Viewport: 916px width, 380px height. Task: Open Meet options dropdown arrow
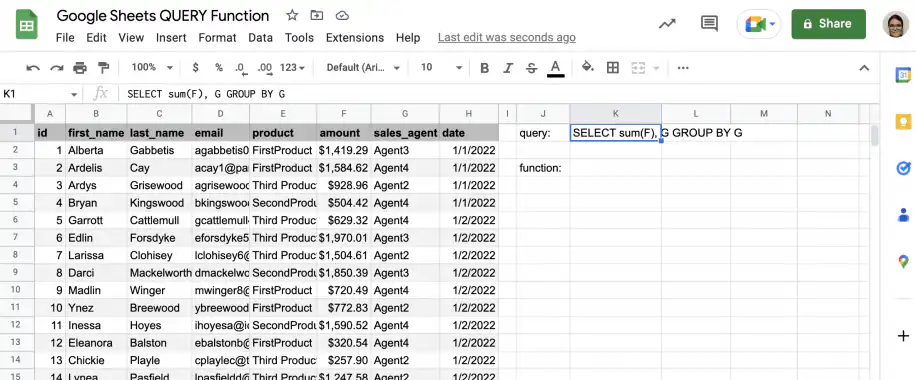tap(772, 24)
